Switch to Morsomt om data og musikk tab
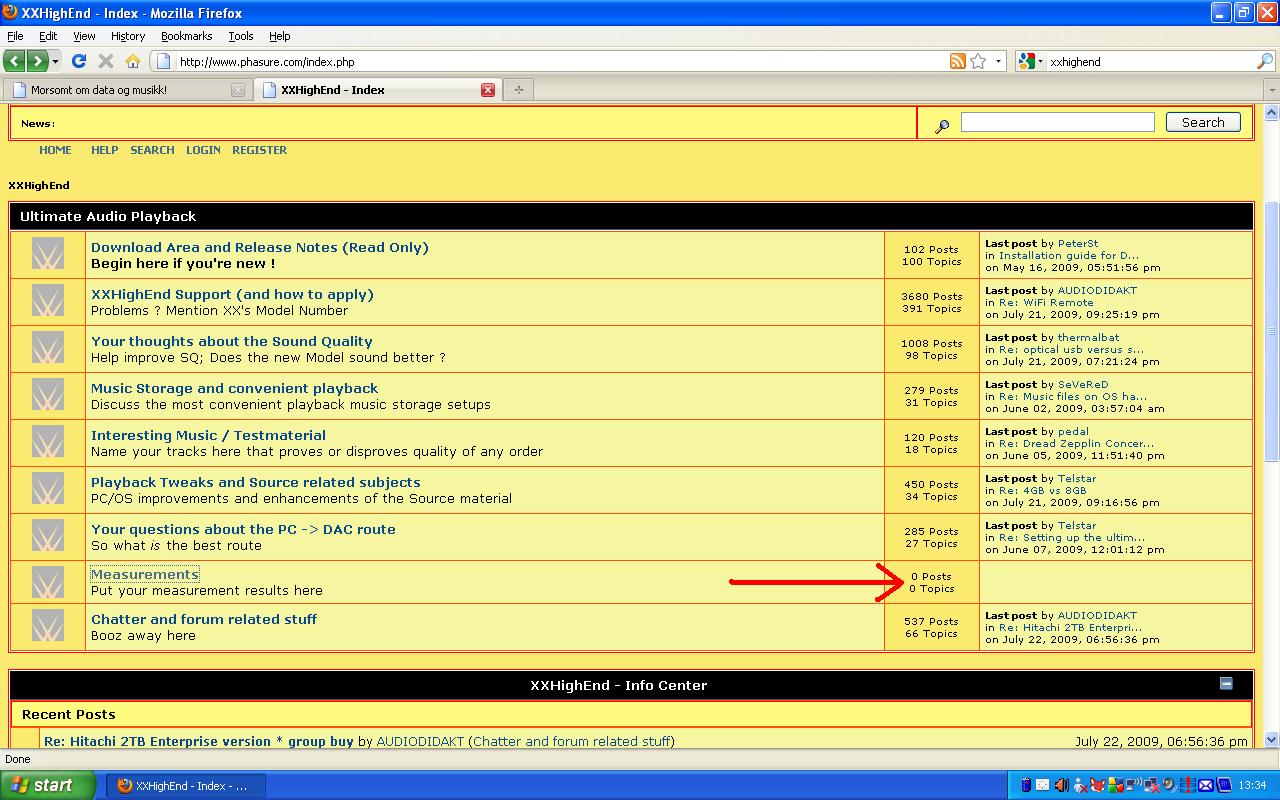This screenshot has height=800, width=1280. 127,90
